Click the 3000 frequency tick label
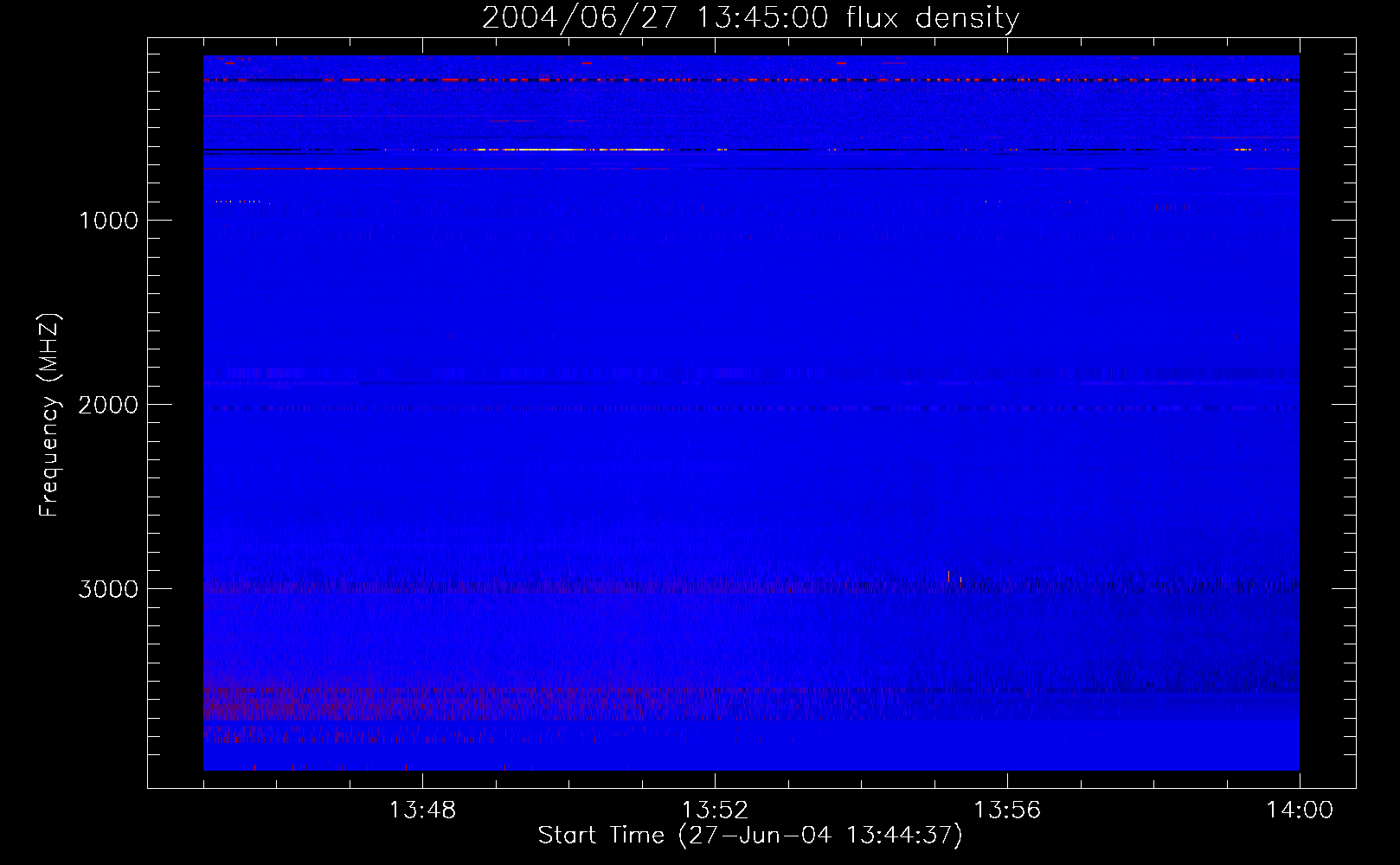 coord(108,589)
